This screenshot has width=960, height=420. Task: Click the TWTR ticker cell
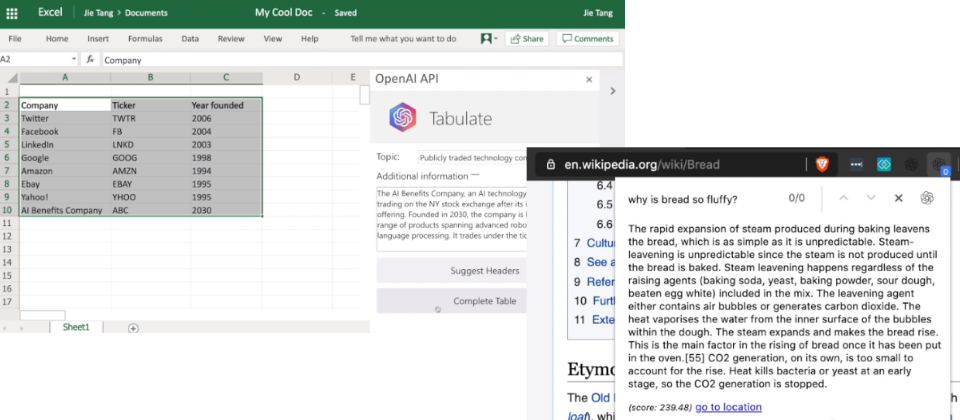[x=151, y=118]
